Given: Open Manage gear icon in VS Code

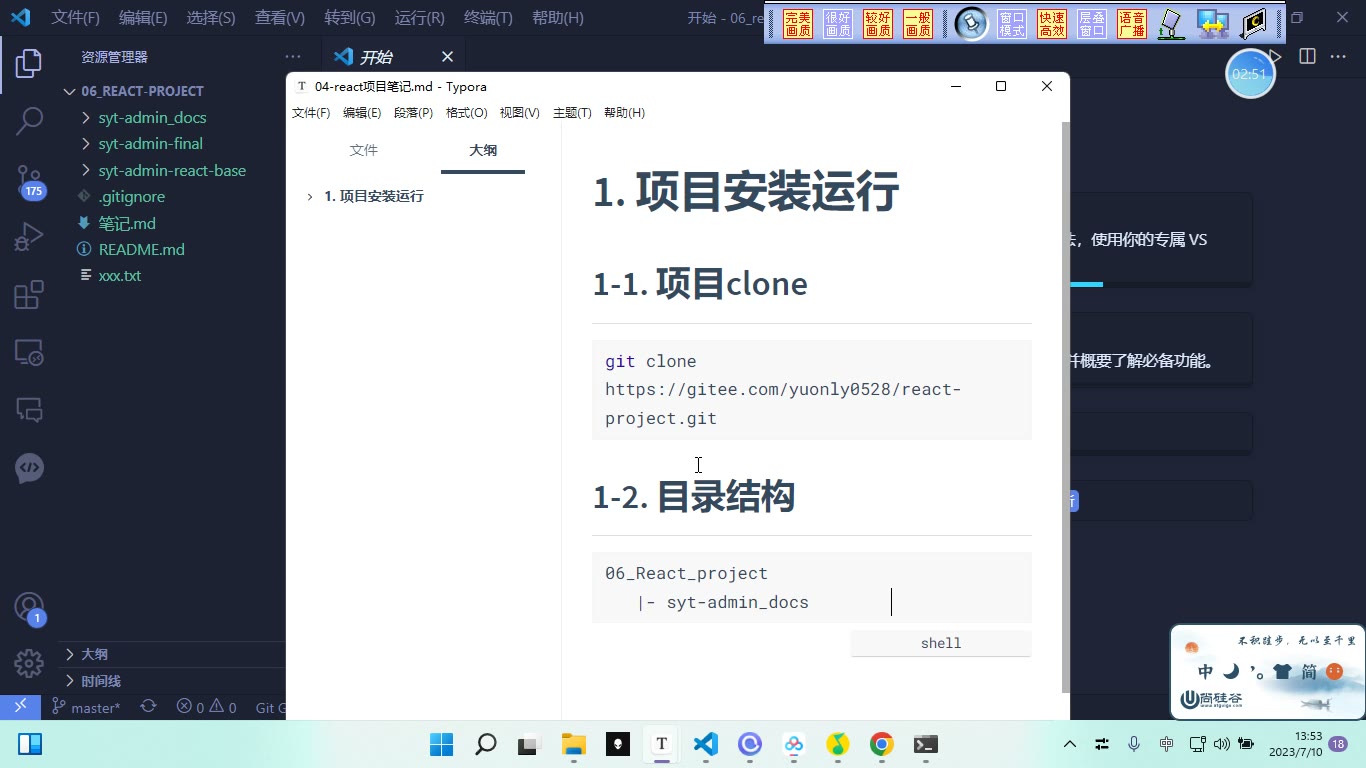Looking at the screenshot, I should point(29,663).
